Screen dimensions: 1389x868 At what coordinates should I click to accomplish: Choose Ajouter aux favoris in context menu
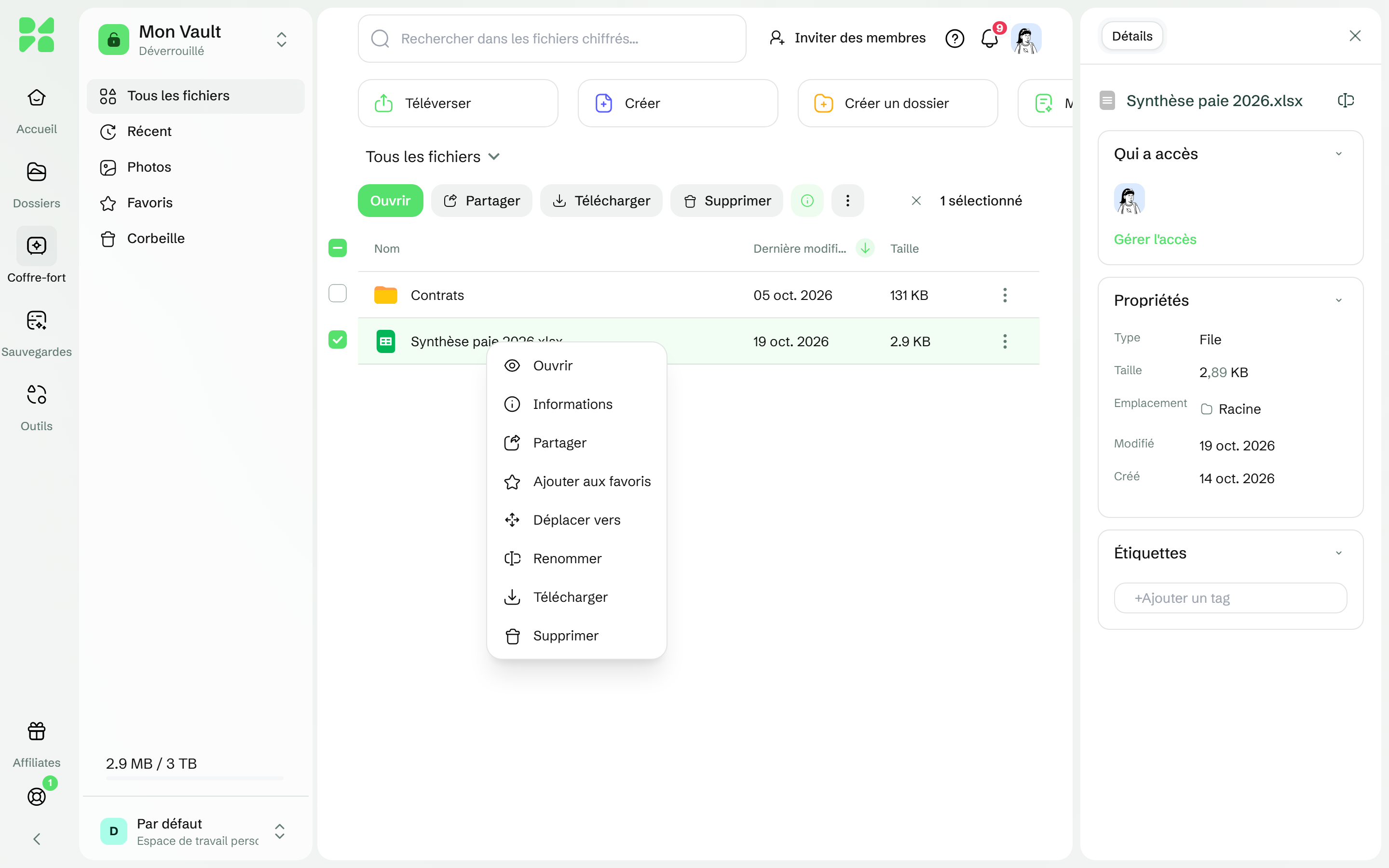point(576,481)
